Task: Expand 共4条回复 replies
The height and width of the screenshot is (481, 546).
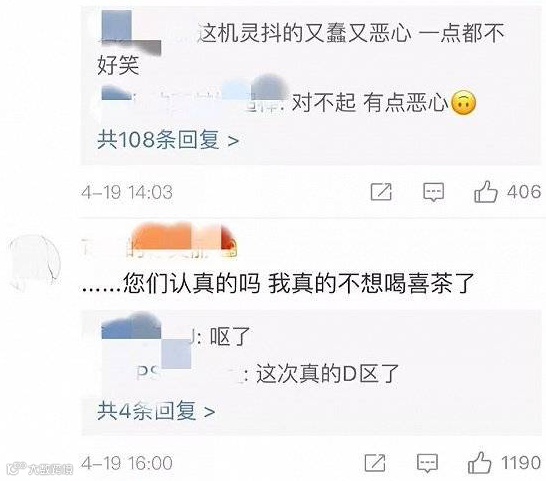Action: pos(156,411)
